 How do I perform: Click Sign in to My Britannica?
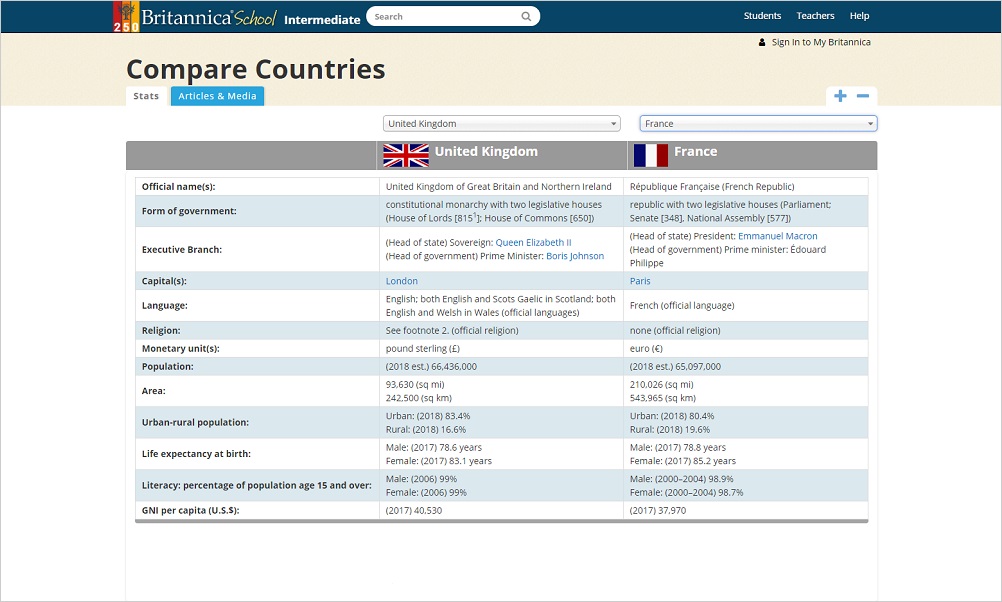[821, 43]
